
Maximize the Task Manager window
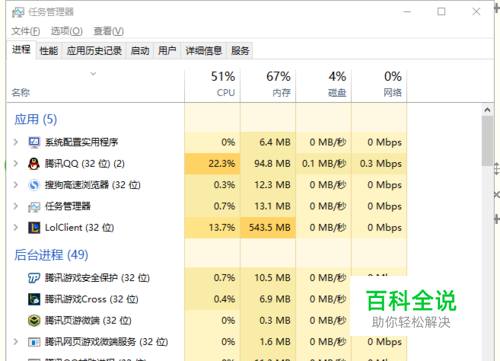[441, 12]
